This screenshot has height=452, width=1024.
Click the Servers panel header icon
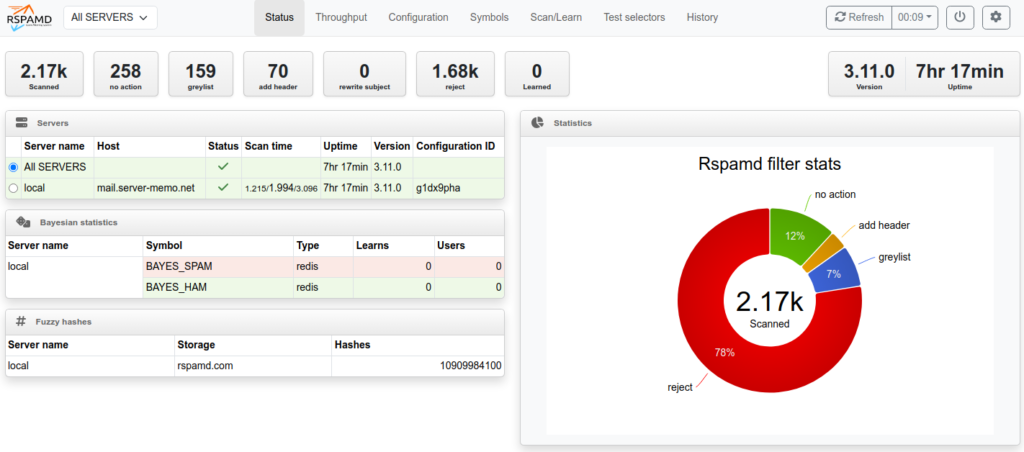(x=21, y=123)
